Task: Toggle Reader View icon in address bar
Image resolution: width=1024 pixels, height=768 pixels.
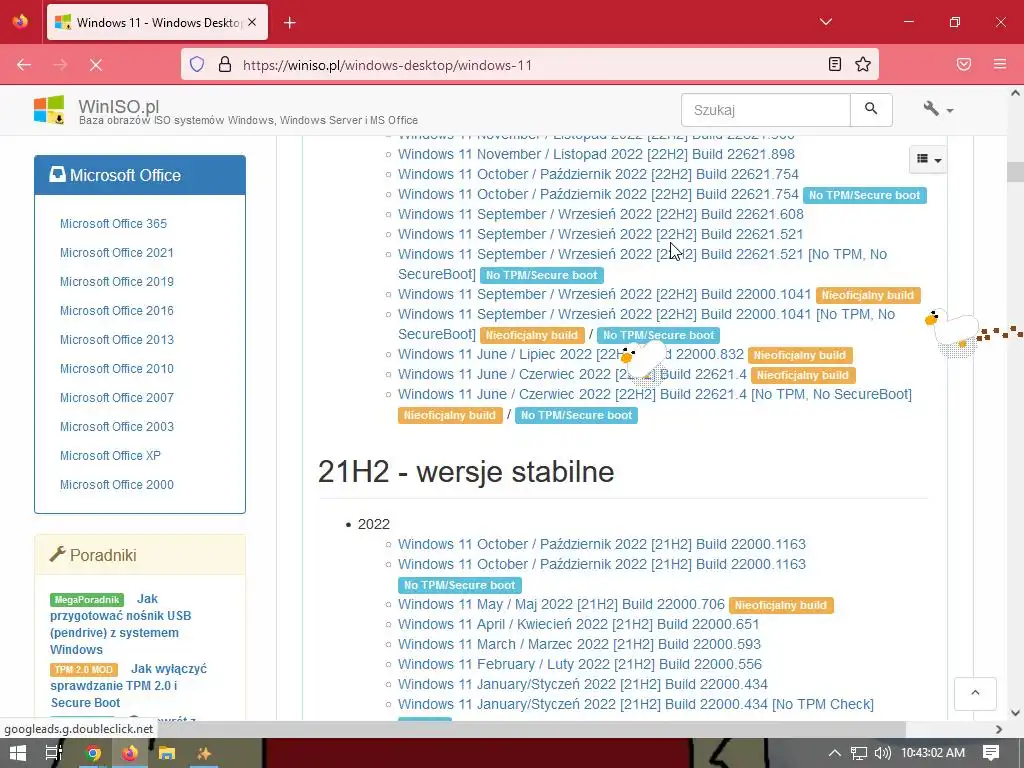Action: click(x=835, y=64)
